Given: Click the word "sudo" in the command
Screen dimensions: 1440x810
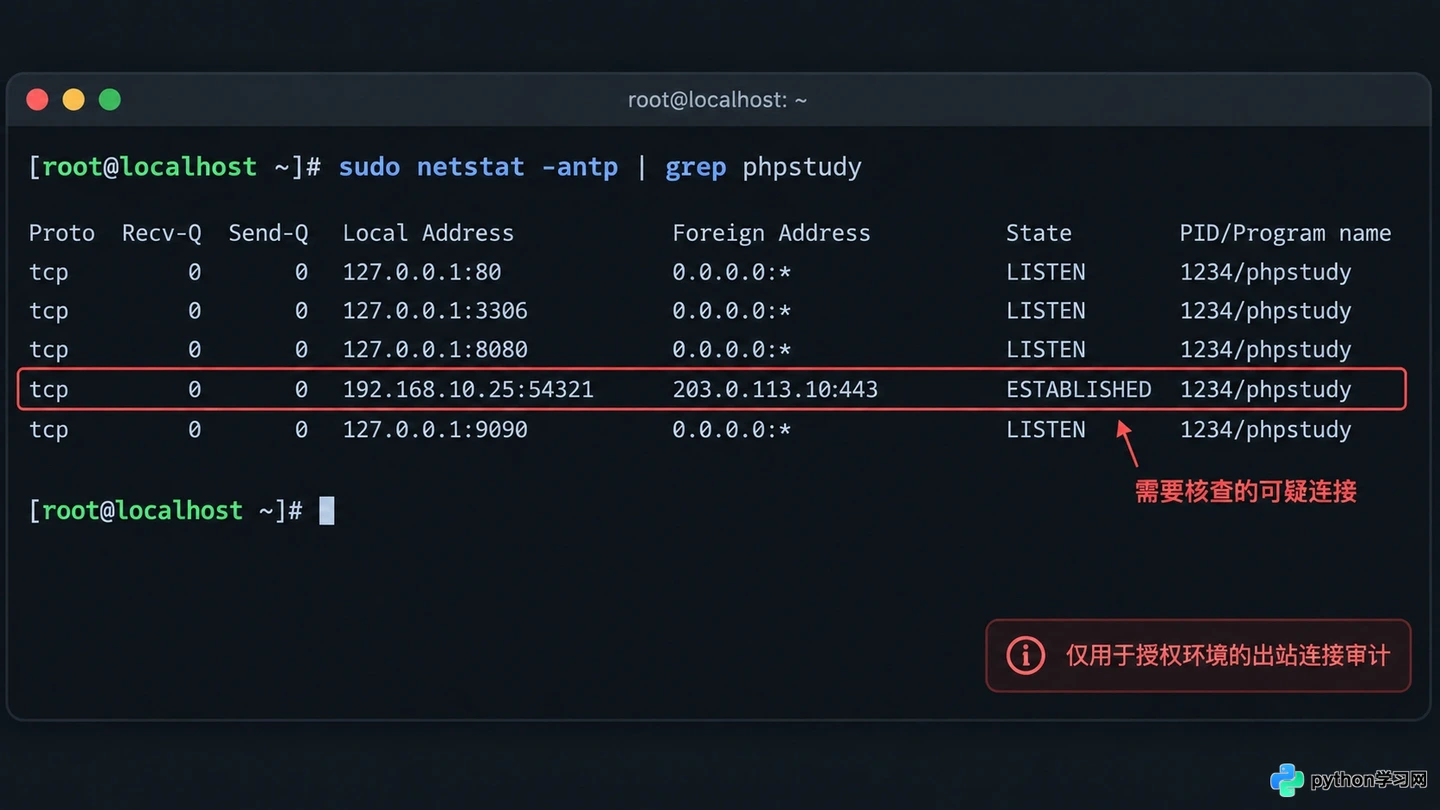Looking at the screenshot, I should point(369,167).
